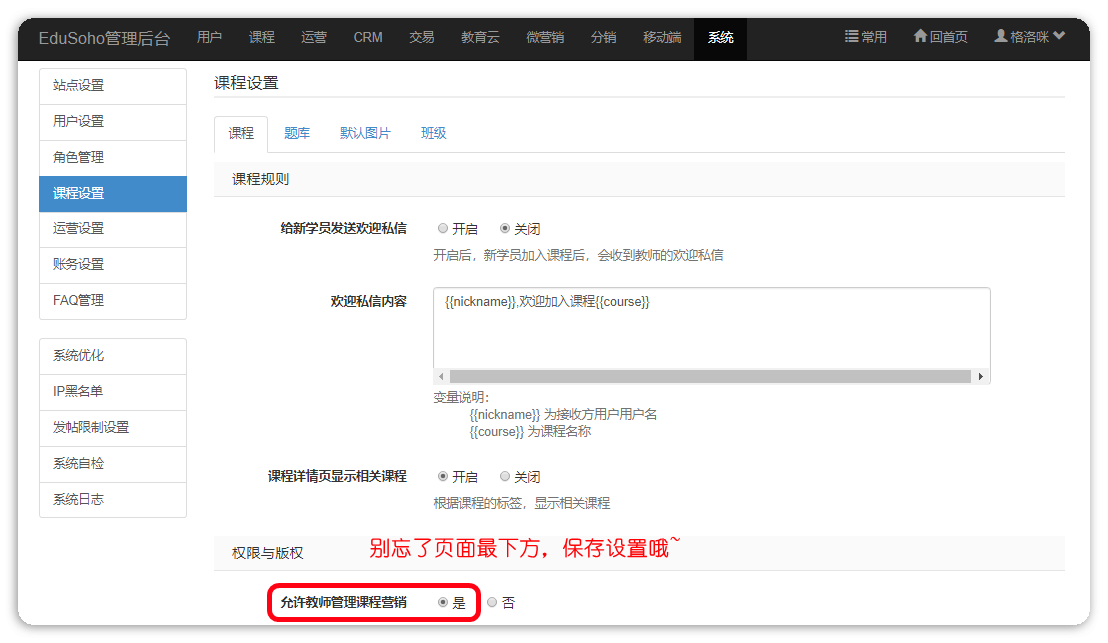Click inside the 欢迎私信内容 text area
The image size is (1108, 643).
click(x=710, y=330)
